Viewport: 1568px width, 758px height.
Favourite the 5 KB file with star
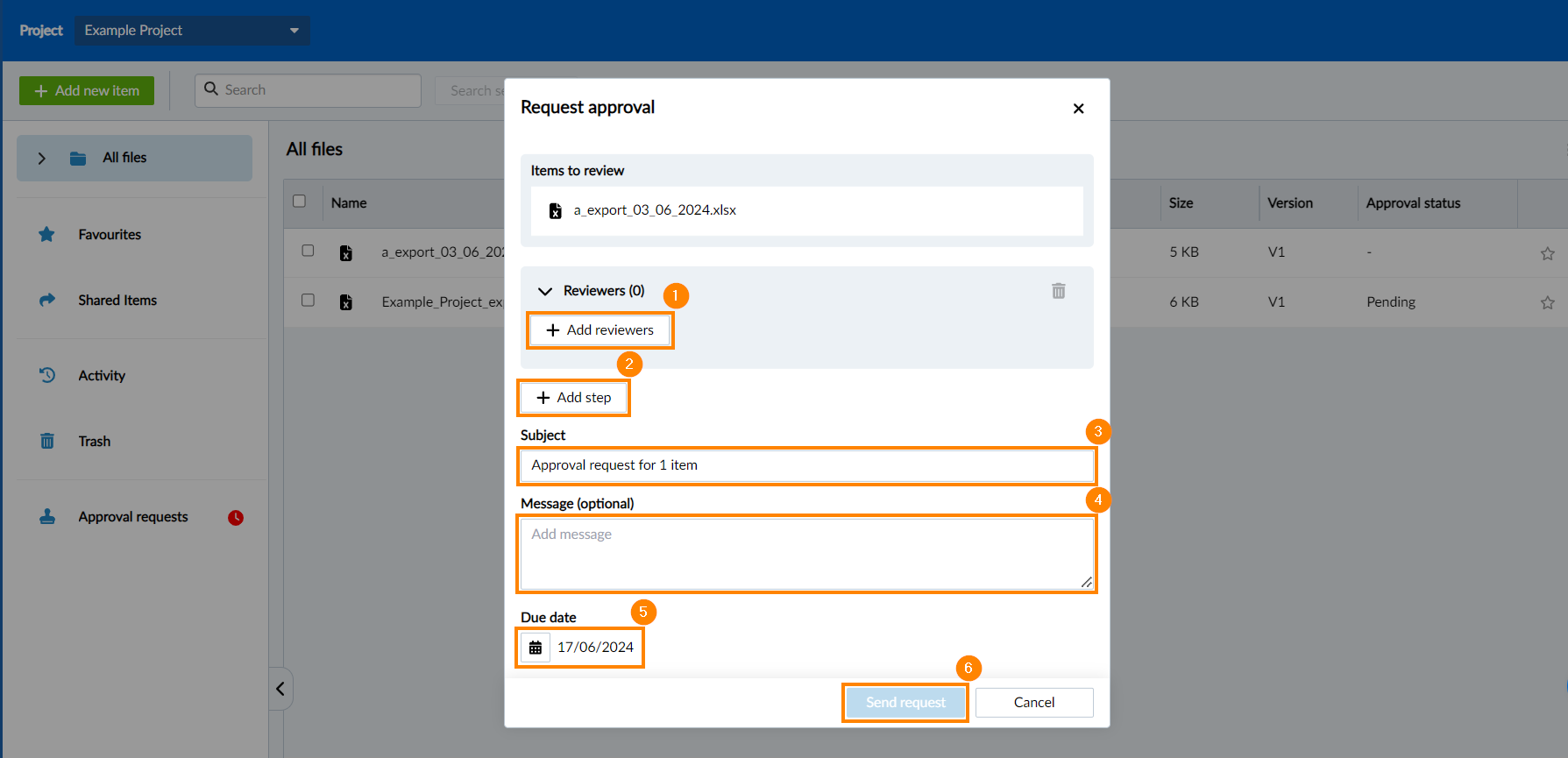point(1548,253)
